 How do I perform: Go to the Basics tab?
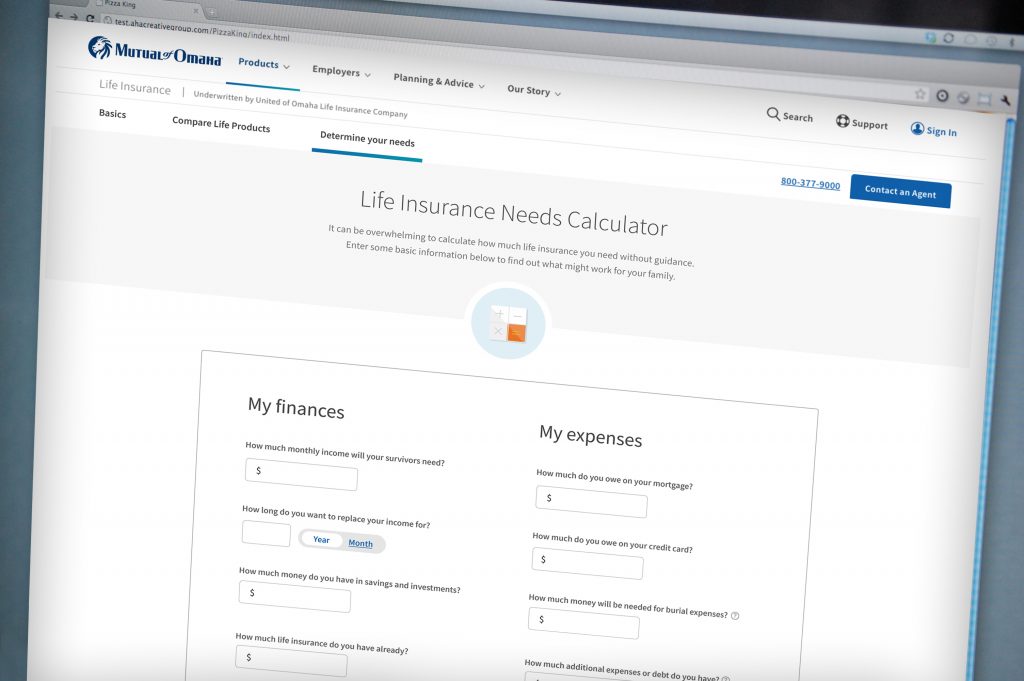pos(112,114)
